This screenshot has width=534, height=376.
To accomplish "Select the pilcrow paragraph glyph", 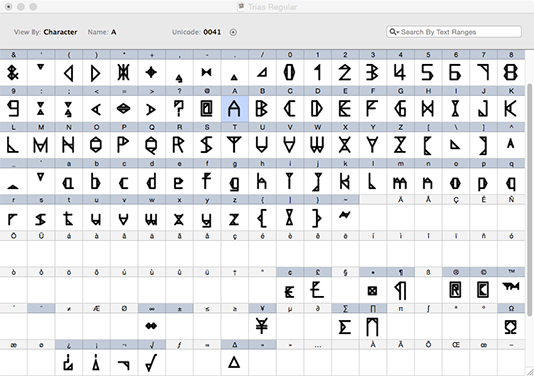I will click(400, 290).
